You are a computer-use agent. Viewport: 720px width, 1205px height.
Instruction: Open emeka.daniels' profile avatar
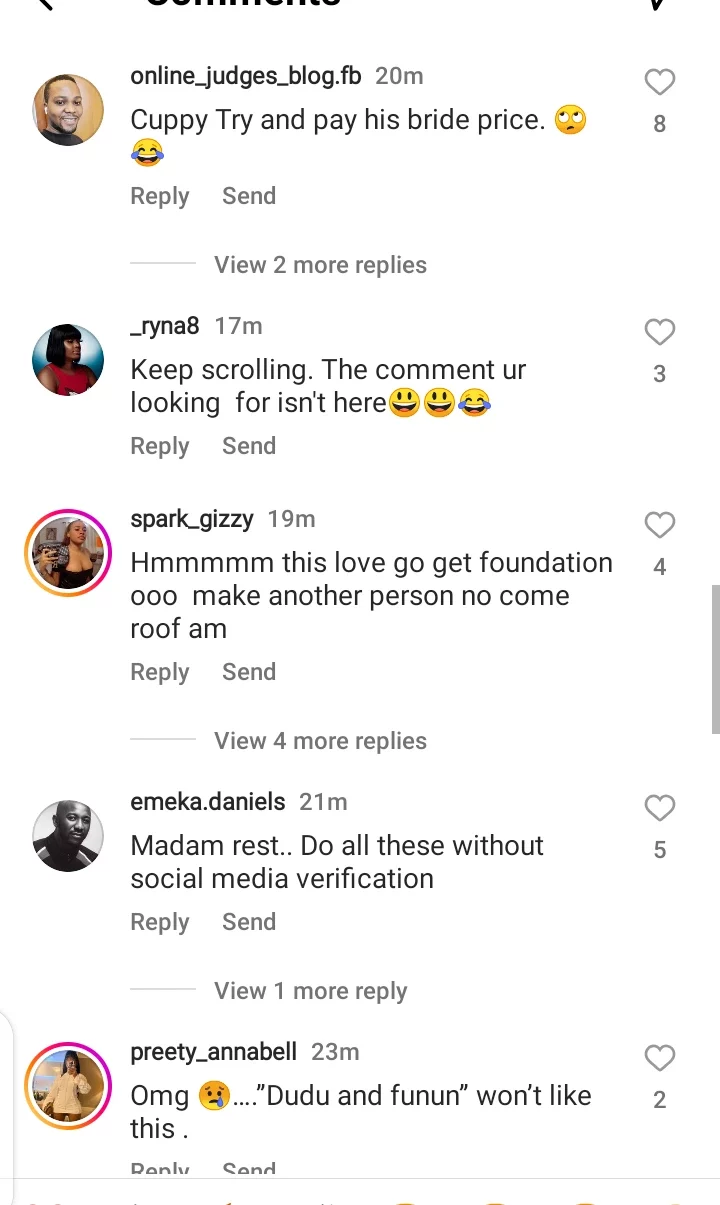click(x=69, y=836)
